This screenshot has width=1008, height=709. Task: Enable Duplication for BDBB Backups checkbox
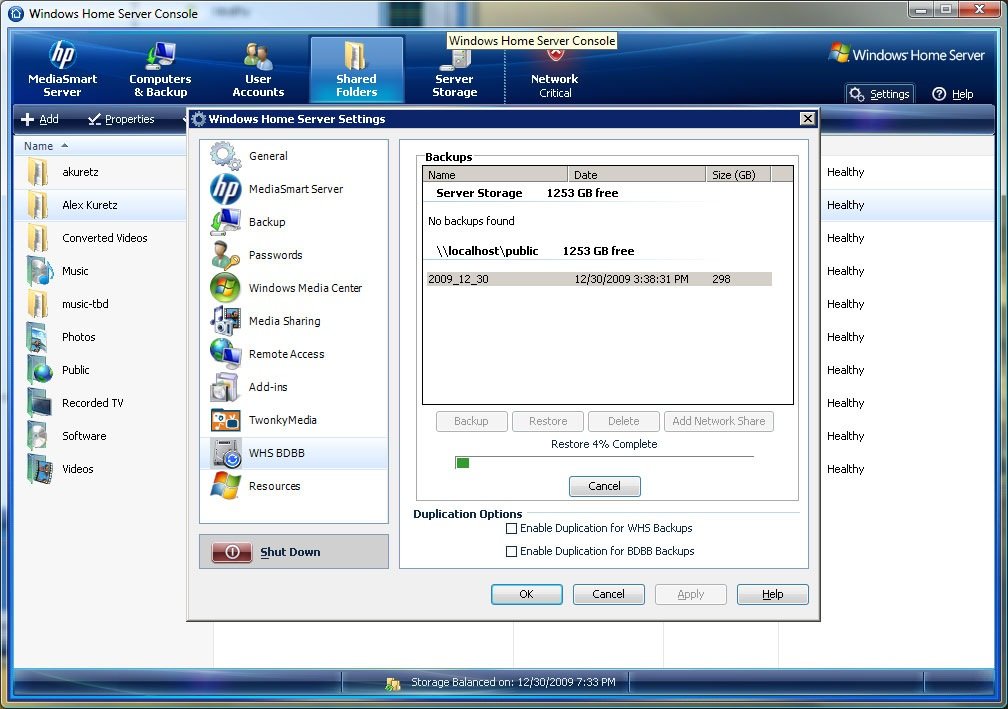[x=512, y=552]
